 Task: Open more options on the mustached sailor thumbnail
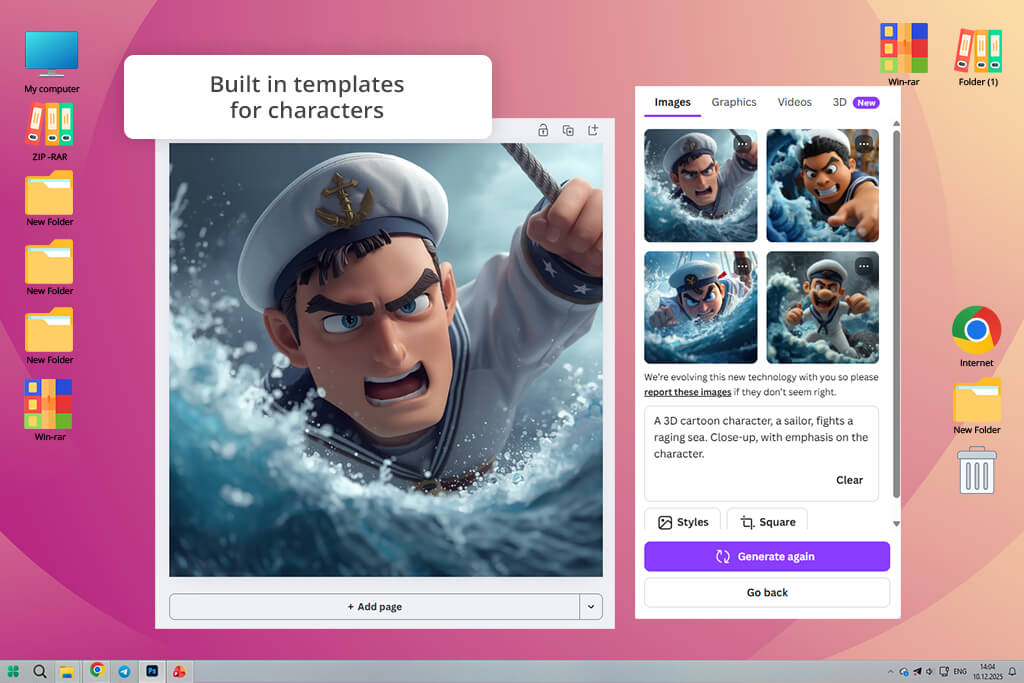pos(864,266)
